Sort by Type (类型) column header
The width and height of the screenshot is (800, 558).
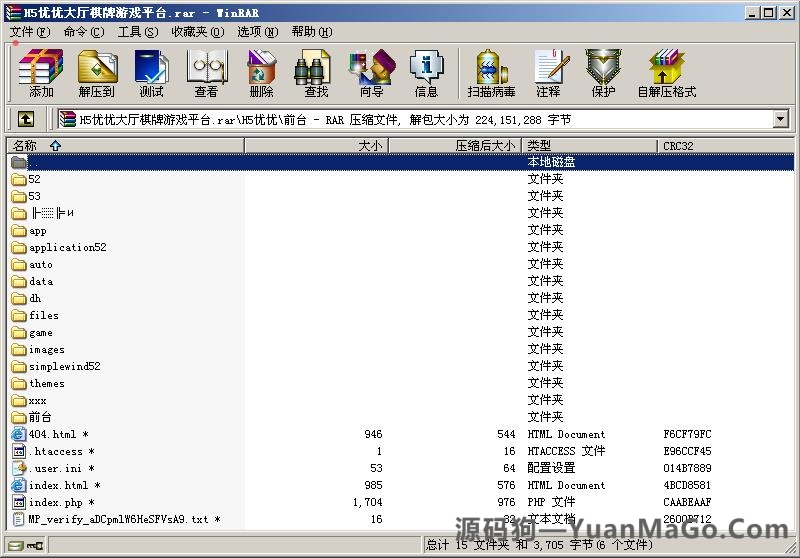(589, 146)
